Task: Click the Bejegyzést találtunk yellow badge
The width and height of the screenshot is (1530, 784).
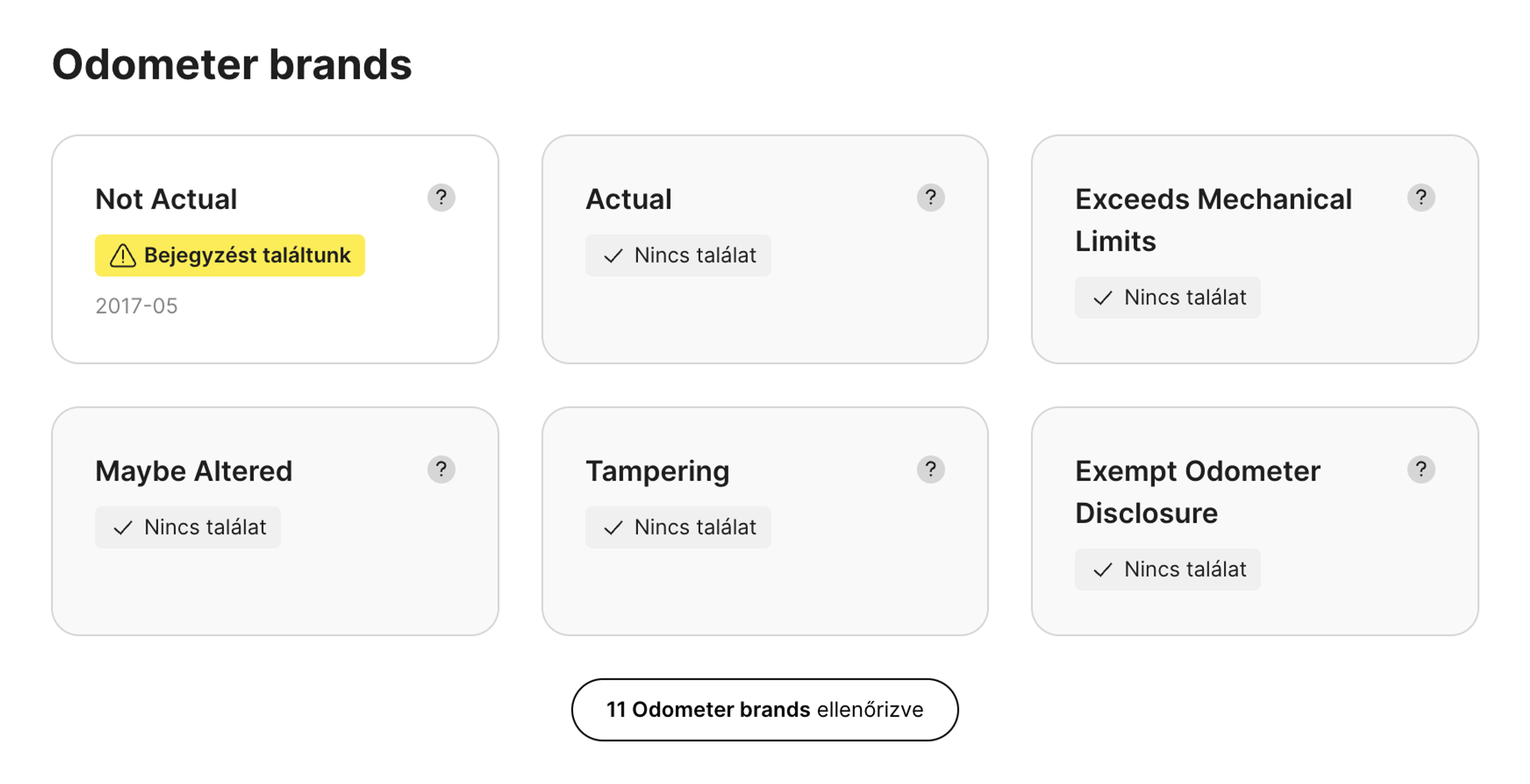Action: (230, 255)
